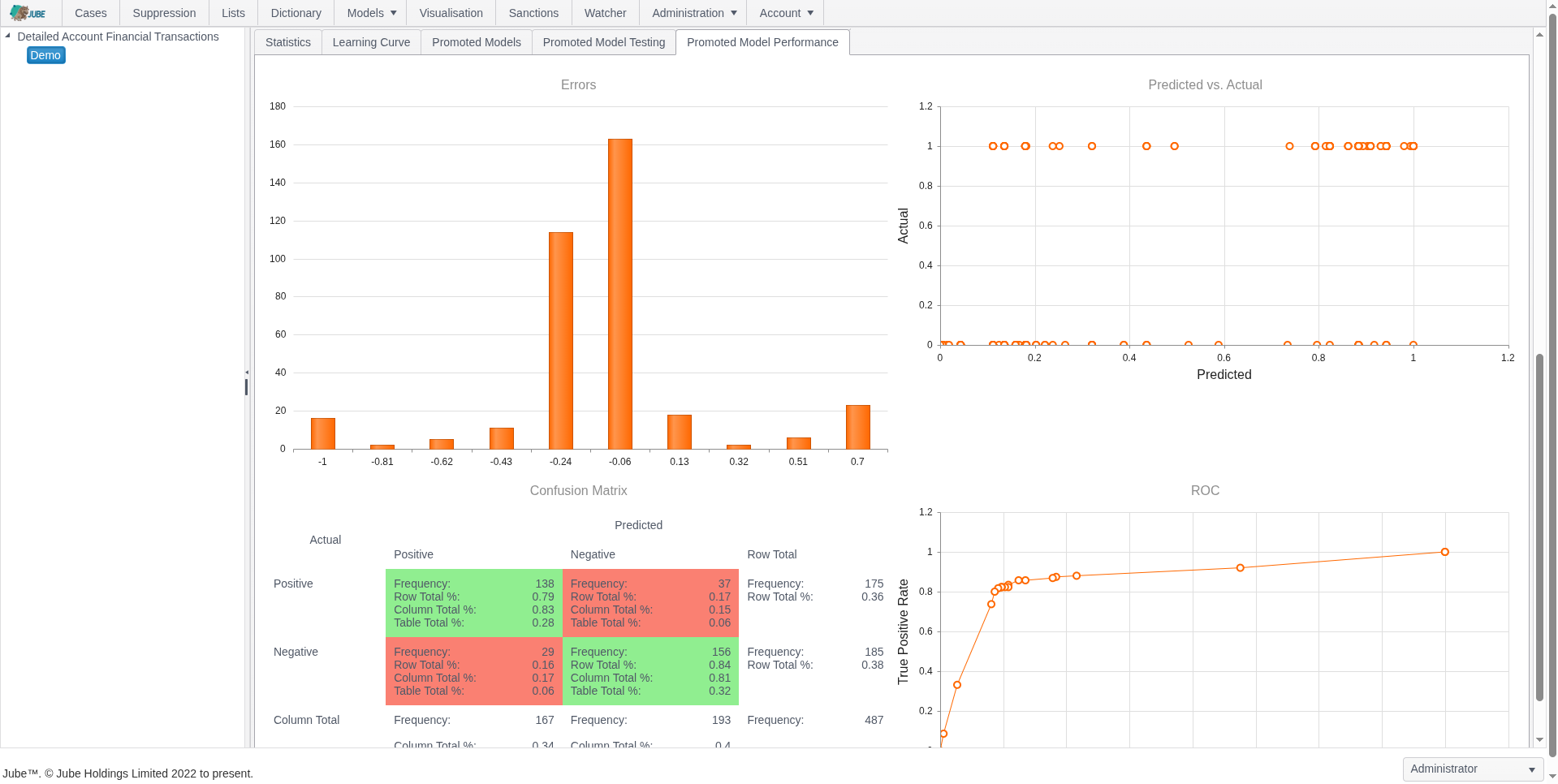Click the scrollbar down arrow

click(1539, 740)
